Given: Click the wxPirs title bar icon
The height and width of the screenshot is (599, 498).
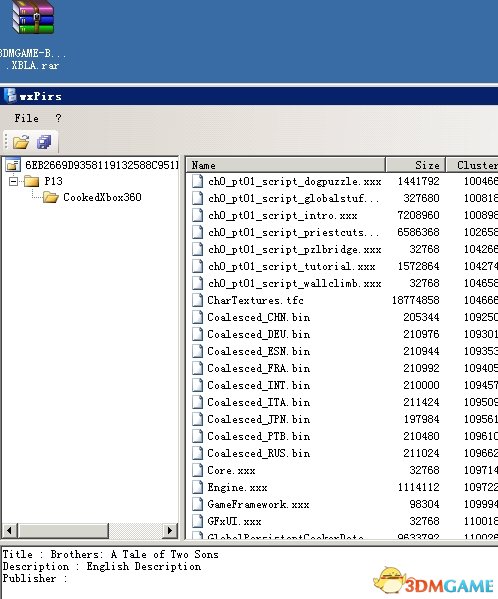Looking at the screenshot, I should click(10, 96).
